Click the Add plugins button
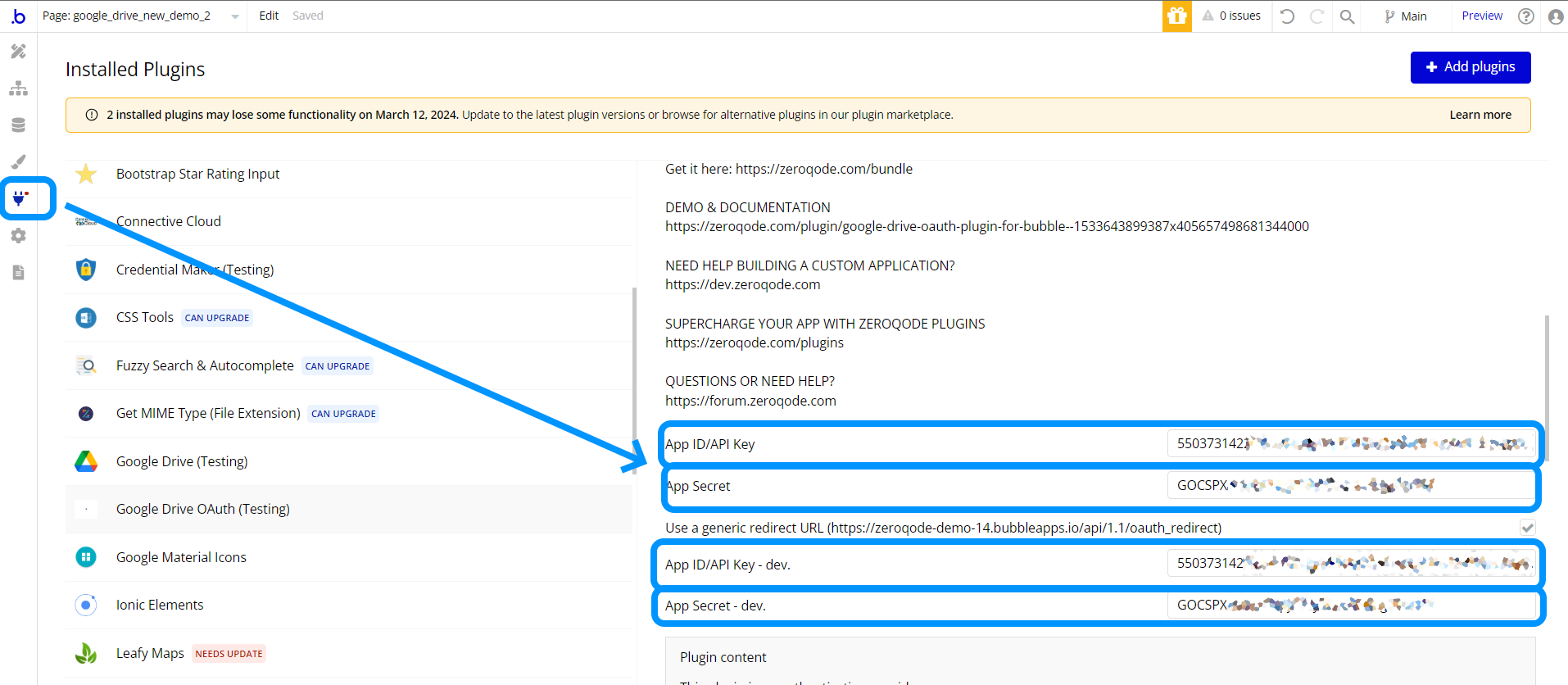 1471,67
